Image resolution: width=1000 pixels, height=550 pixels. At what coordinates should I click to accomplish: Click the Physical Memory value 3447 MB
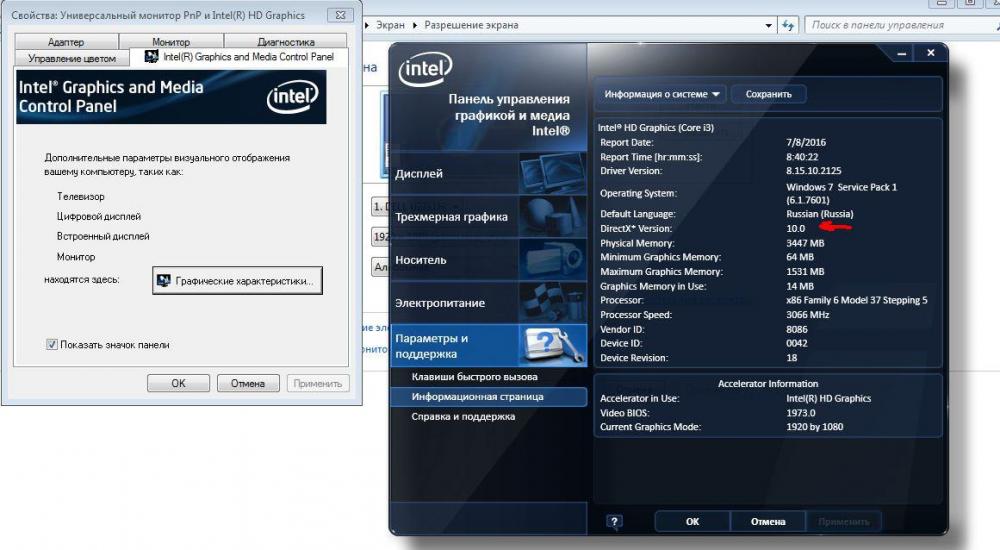click(805, 243)
